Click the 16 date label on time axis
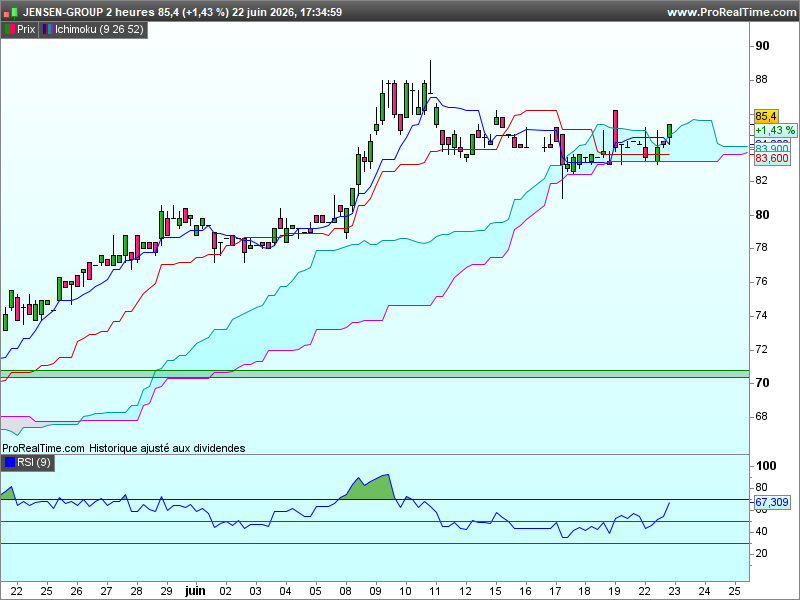The image size is (800, 600). tap(525, 592)
